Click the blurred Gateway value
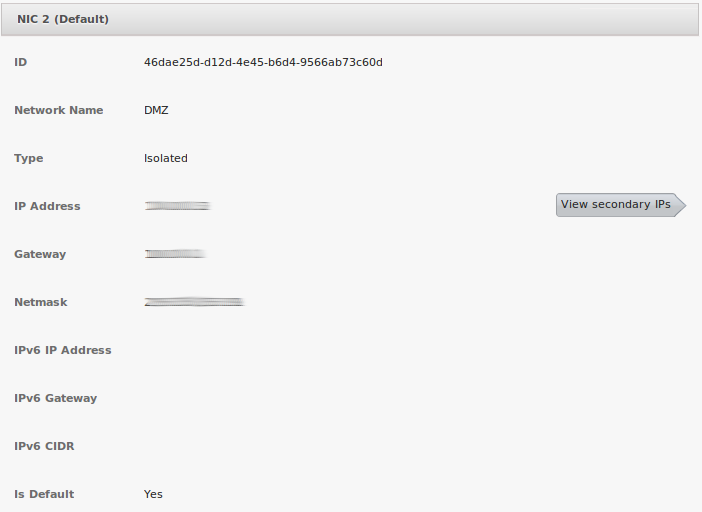Image resolution: width=702 pixels, height=512 pixels. pyautogui.click(x=175, y=254)
